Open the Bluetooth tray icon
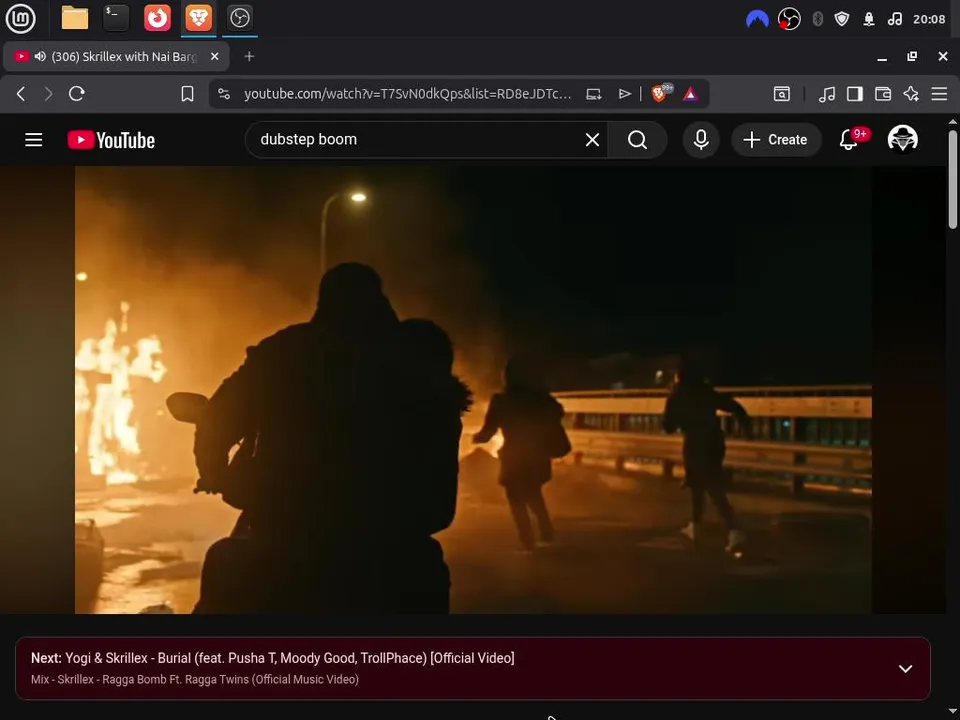960x720 pixels. coord(817,19)
